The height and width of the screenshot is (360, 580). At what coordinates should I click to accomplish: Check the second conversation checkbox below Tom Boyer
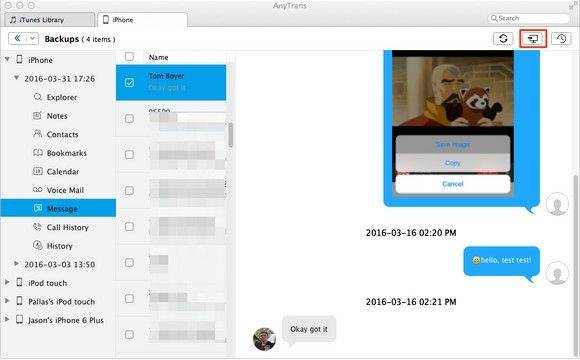click(129, 118)
